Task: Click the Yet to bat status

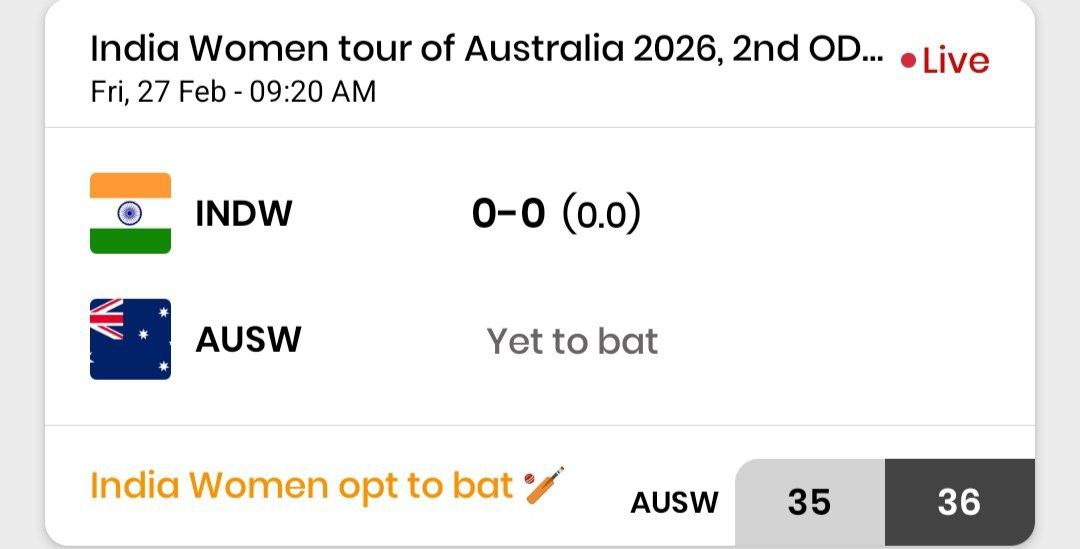Action: pos(572,342)
